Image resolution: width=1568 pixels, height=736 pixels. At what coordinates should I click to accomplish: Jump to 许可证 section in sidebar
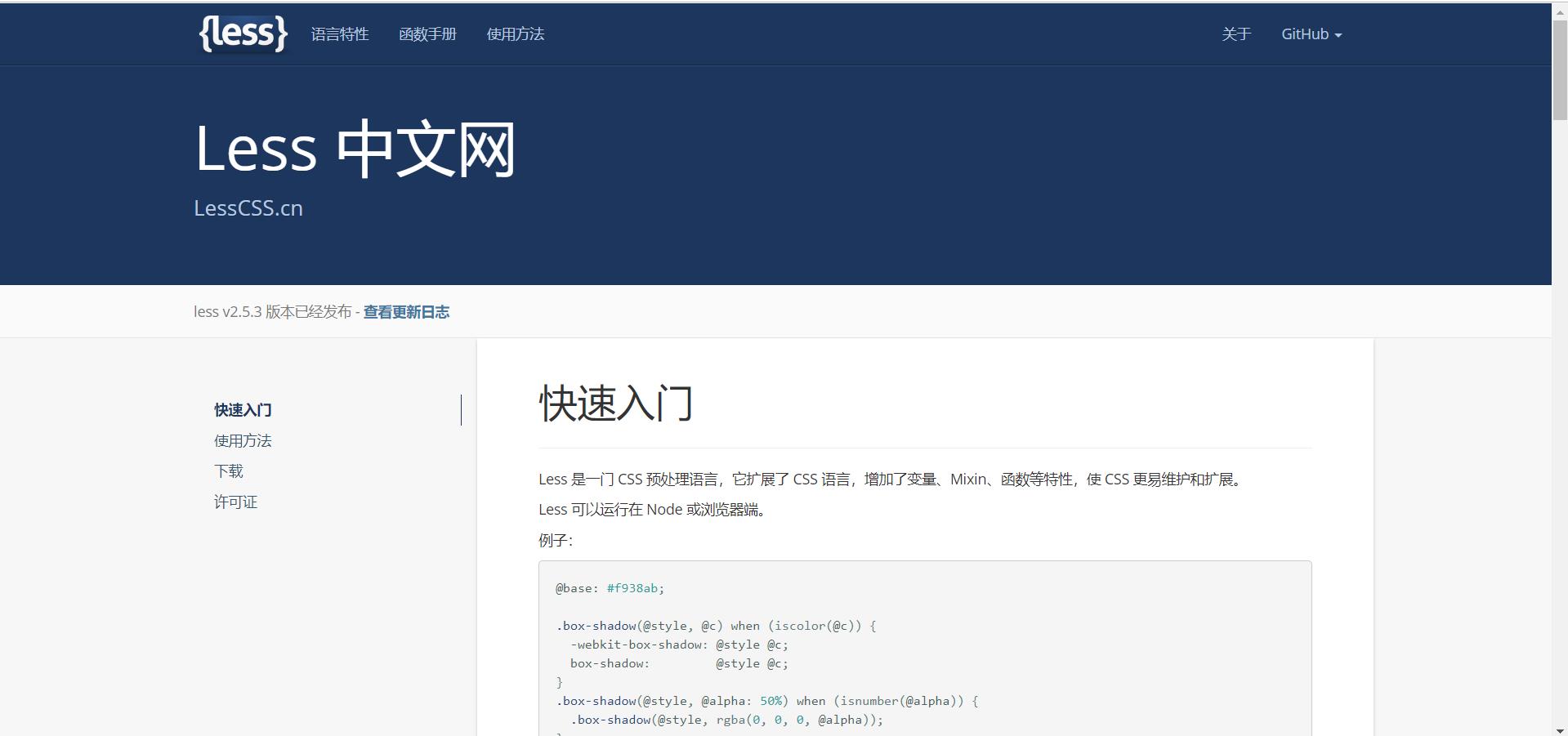(235, 502)
